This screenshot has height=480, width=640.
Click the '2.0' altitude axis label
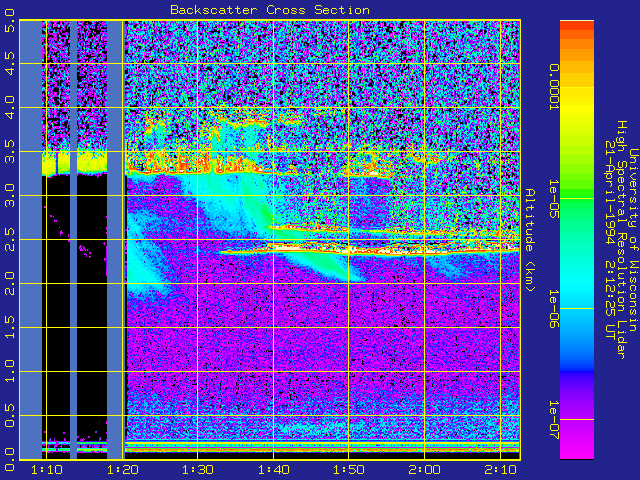(x=9, y=283)
